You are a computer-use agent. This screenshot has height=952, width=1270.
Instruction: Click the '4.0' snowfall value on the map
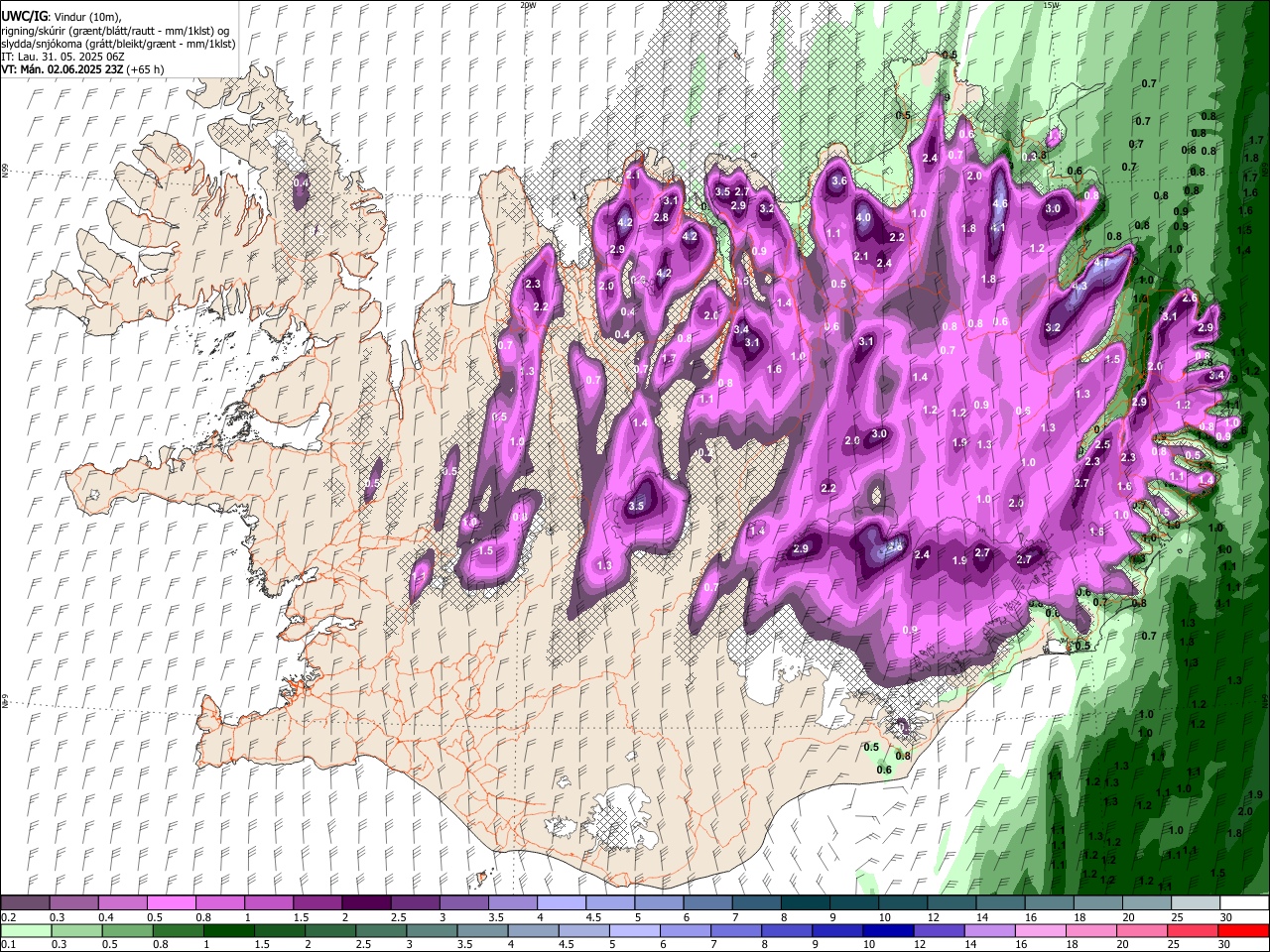pos(863,218)
